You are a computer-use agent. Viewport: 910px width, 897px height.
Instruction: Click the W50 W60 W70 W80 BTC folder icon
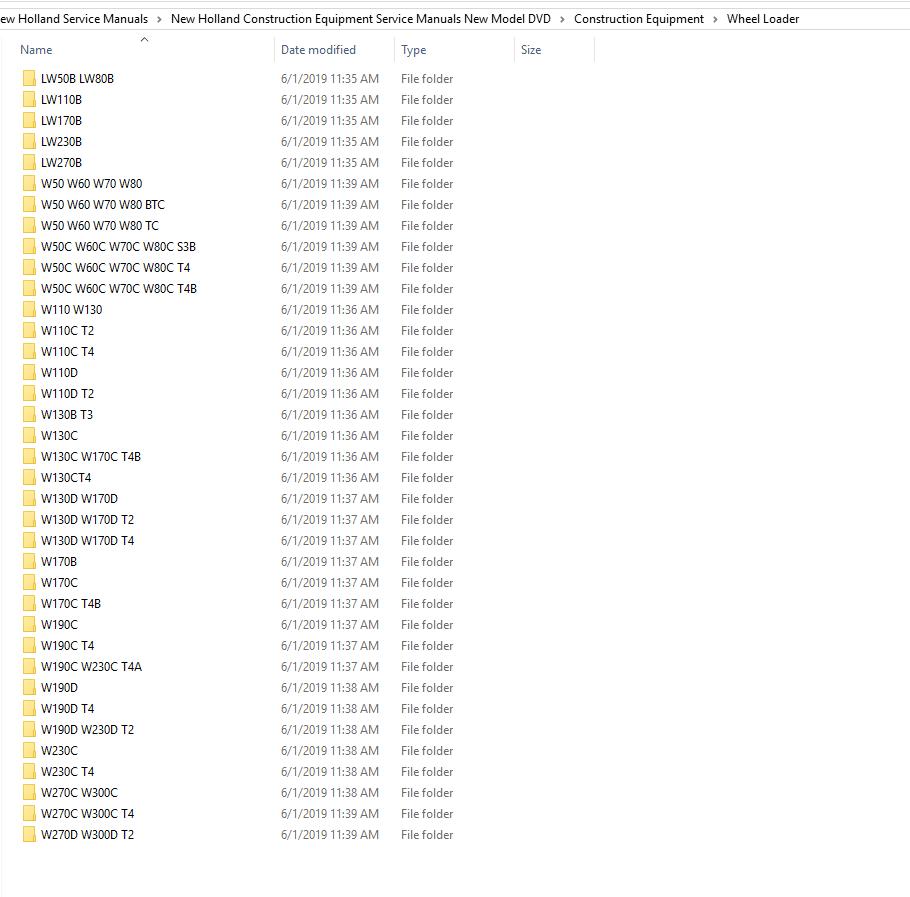click(x=29, y=204)
